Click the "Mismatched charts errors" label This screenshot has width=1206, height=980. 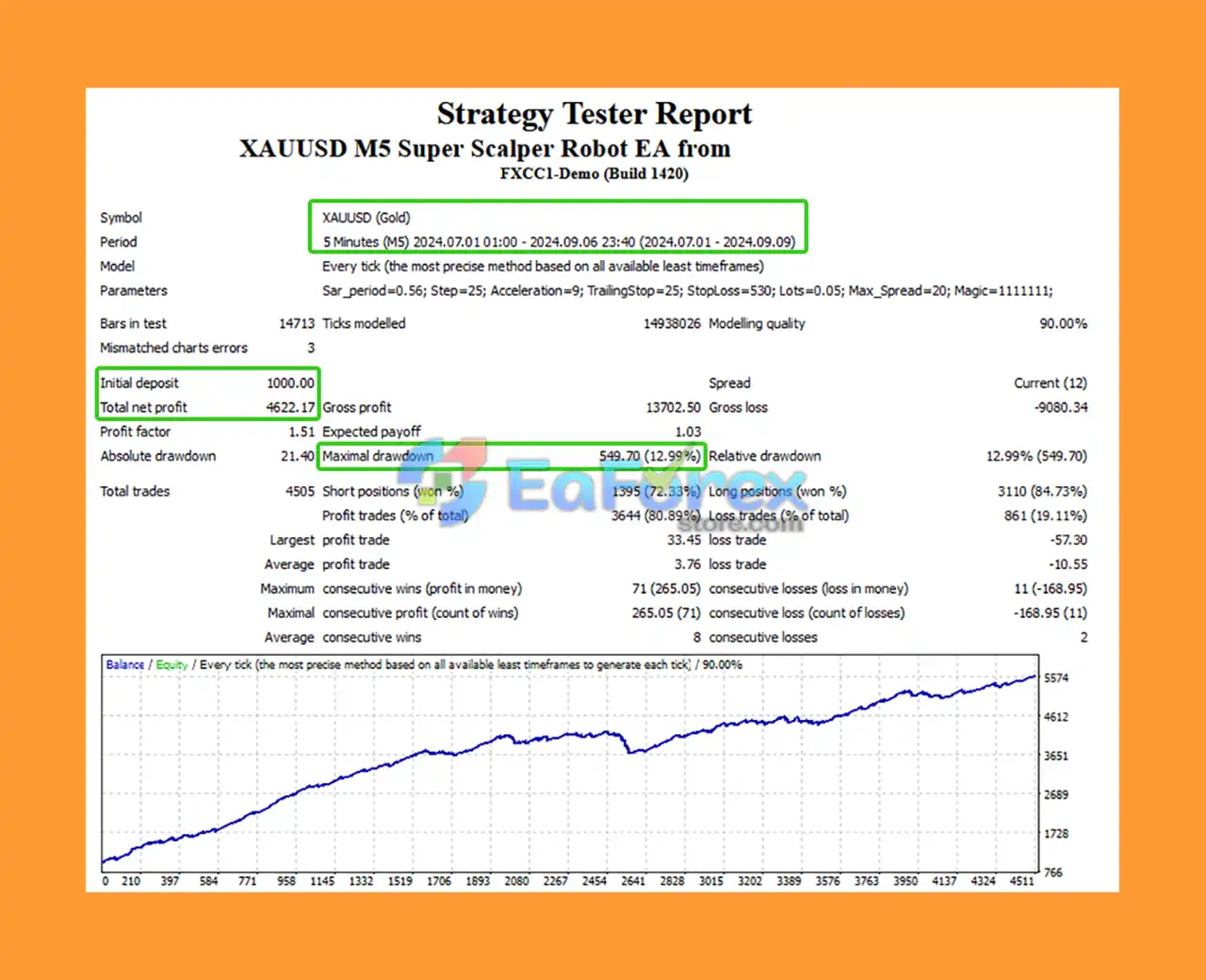click(x=173, y=348)
